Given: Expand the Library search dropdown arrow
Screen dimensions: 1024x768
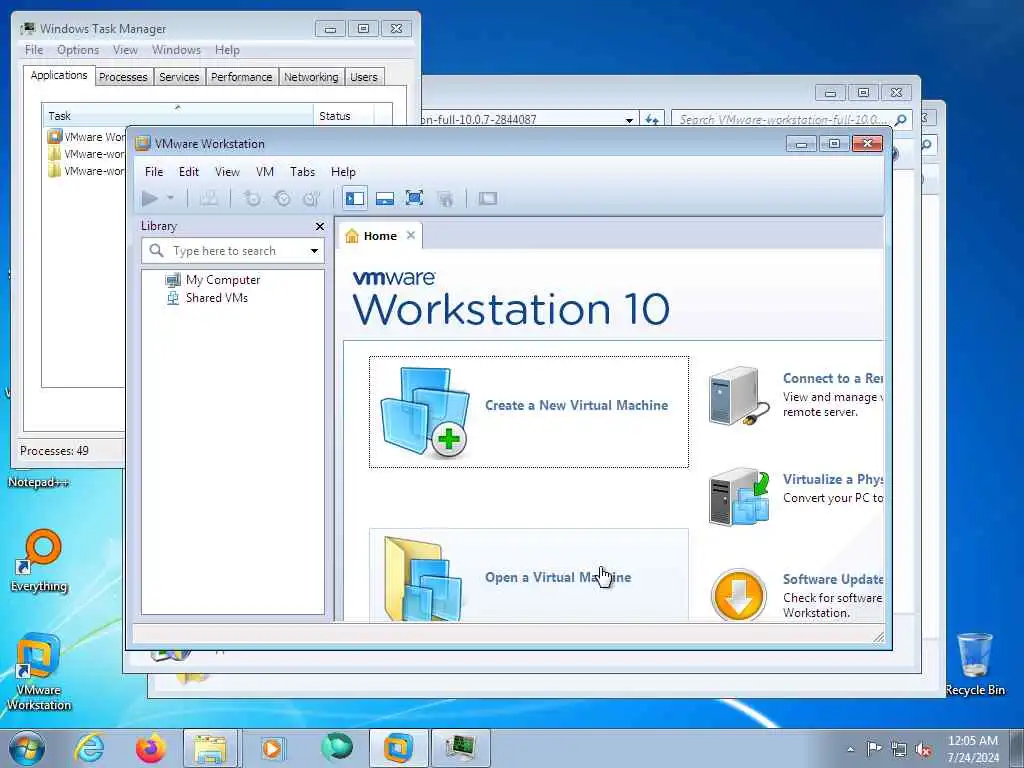Looking at the screenshot, I should tap(314, 251).
